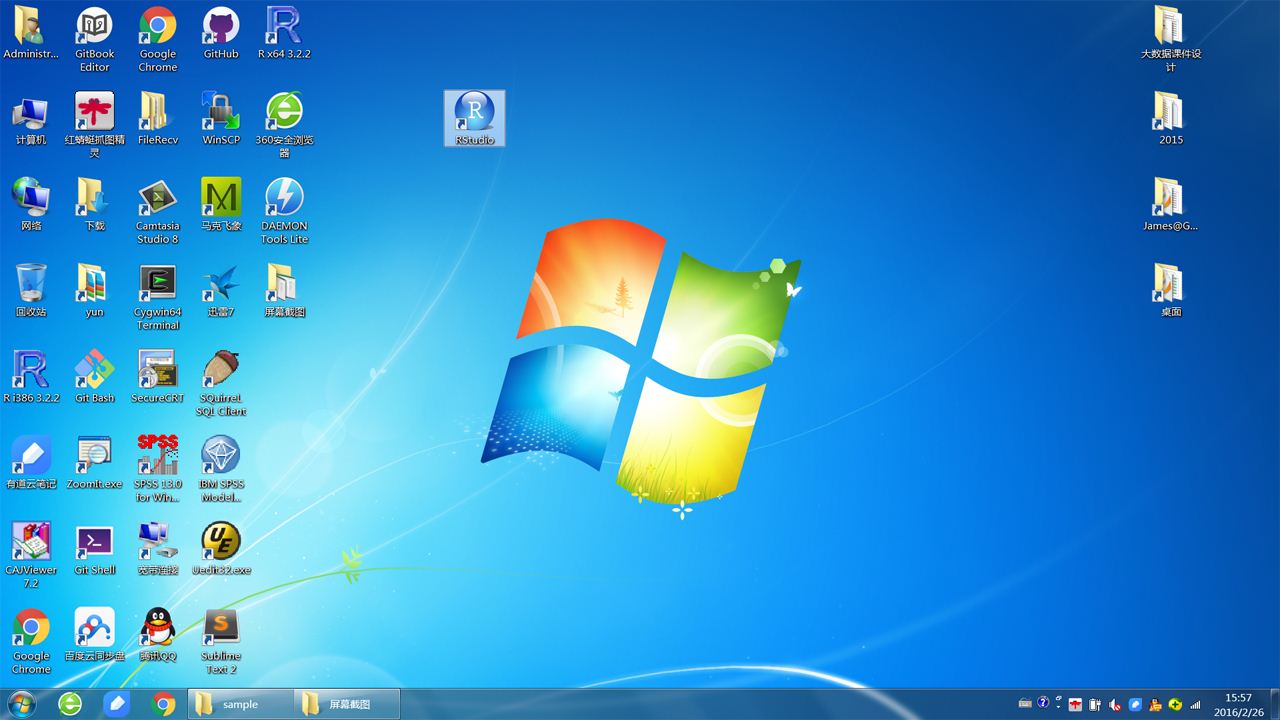The height and width of the screenshot is (720, 1280).
Task: Open the input method keyboard icon in tray
Action: pyautogui.click(x=1025, y=704)
